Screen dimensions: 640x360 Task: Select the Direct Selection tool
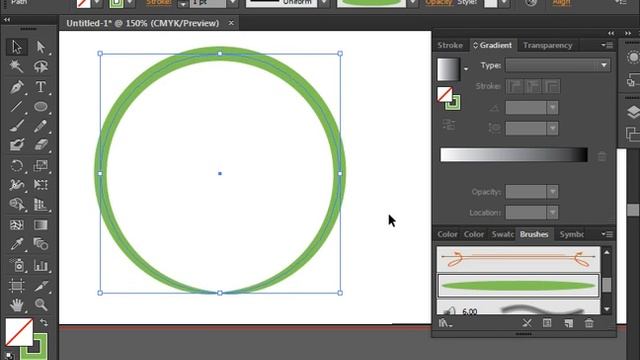40,47
